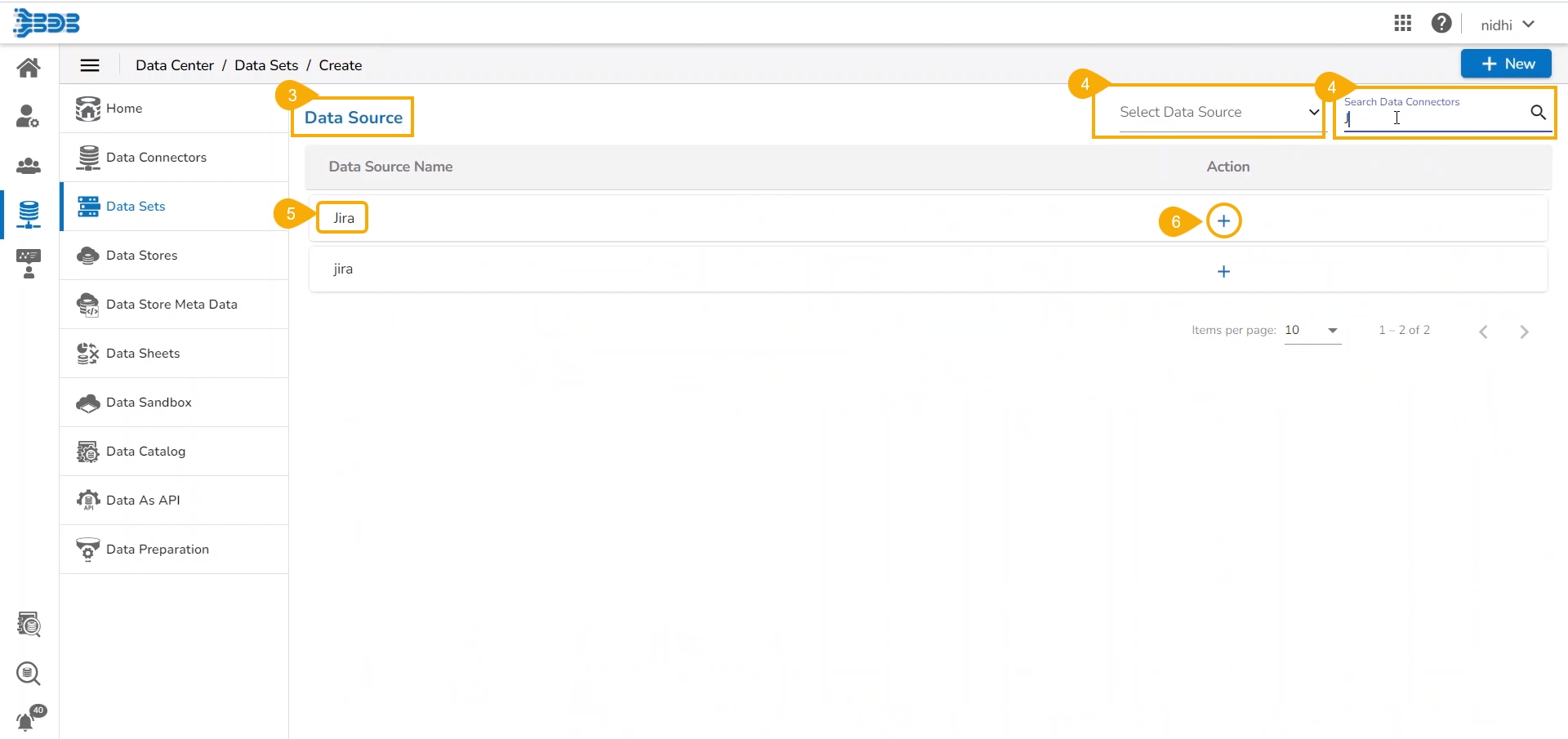Expand the nidhi user menu
The width and height of the screenshot is (1568, 739).
pyautogui.click(x=1508, y=25)
